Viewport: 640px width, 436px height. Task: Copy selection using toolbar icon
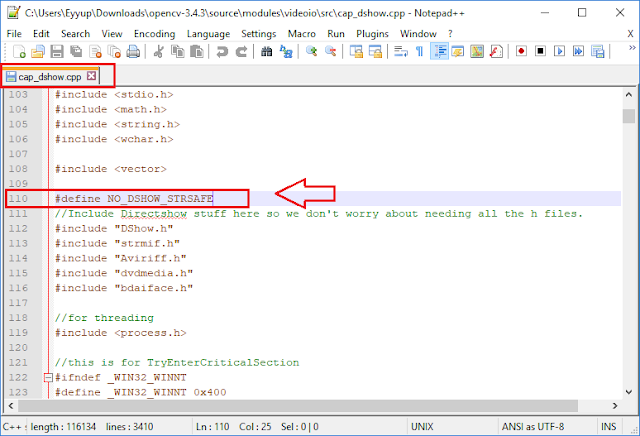point(178,51)
